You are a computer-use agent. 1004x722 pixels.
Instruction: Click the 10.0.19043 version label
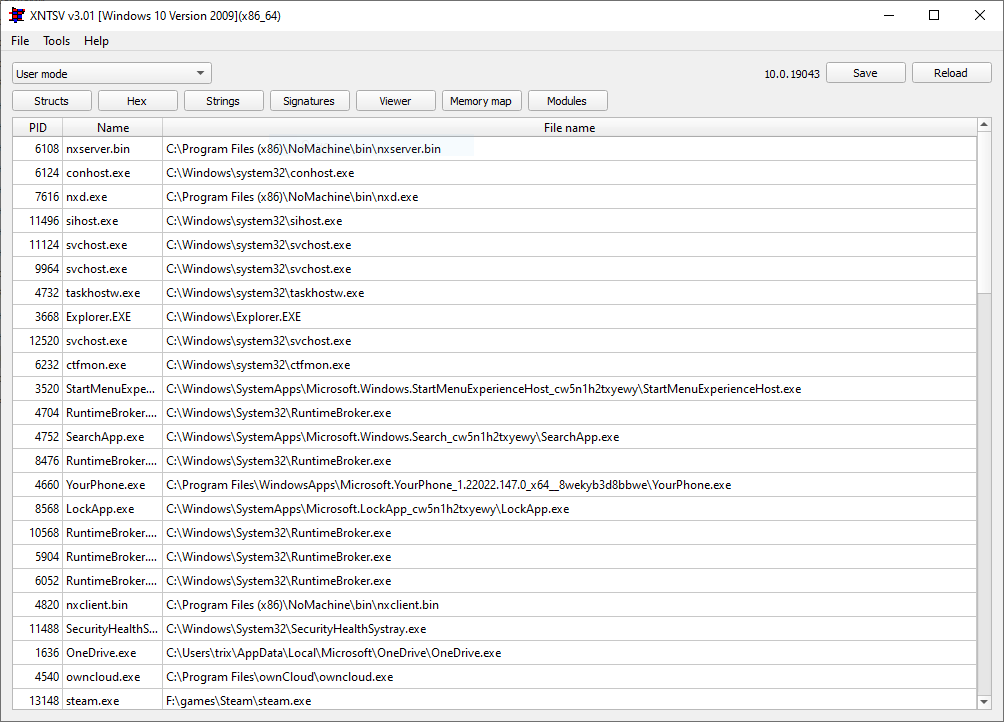tap(792, 74)
